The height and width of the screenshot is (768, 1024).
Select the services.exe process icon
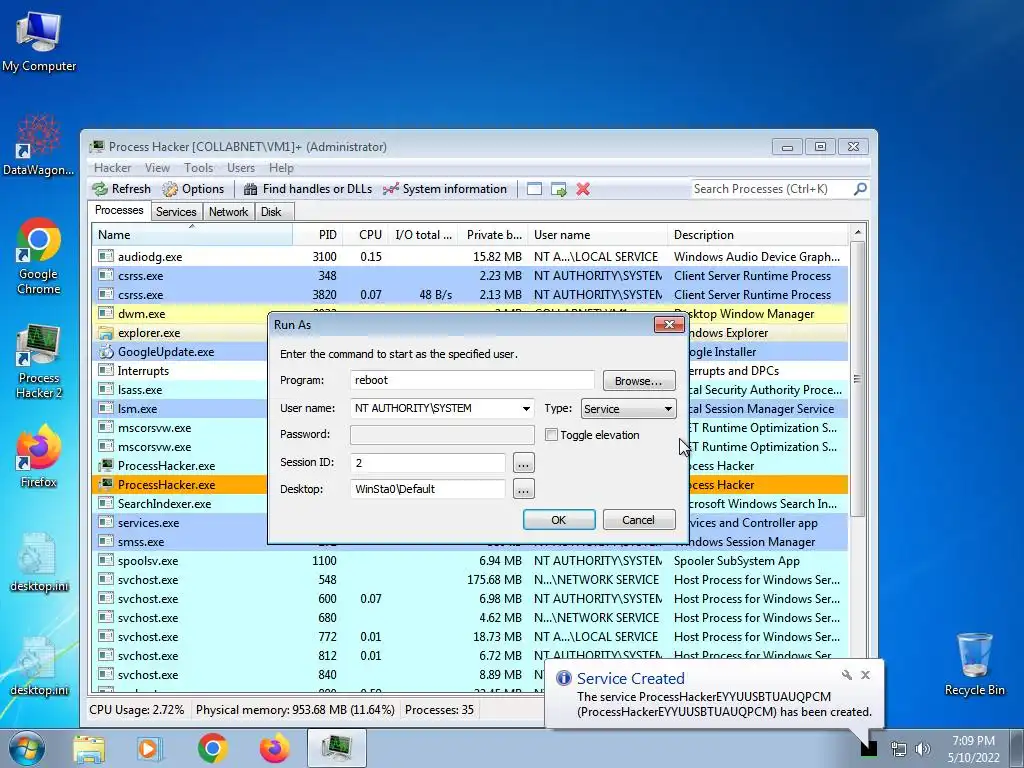(x=106, y=522)
